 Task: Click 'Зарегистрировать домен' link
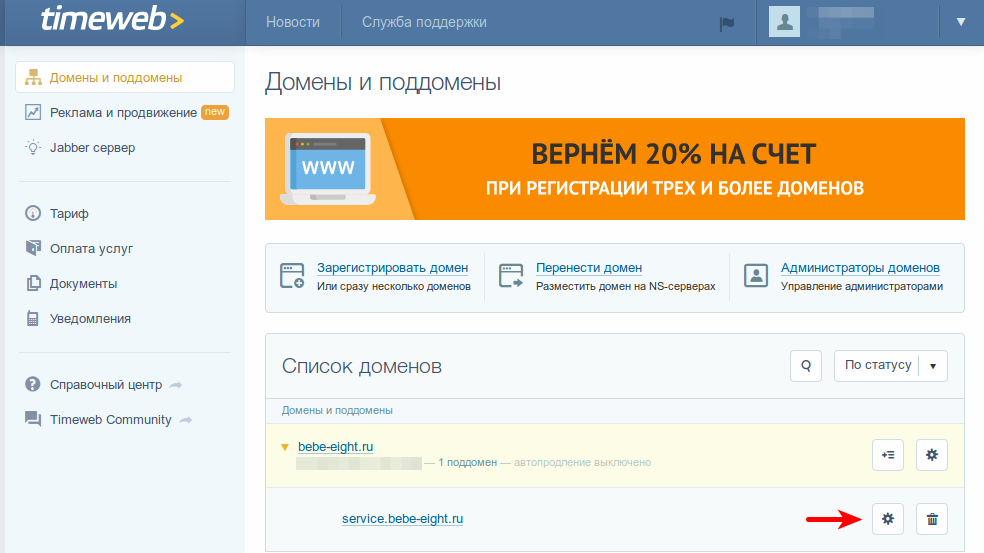[x=392, y=268]
